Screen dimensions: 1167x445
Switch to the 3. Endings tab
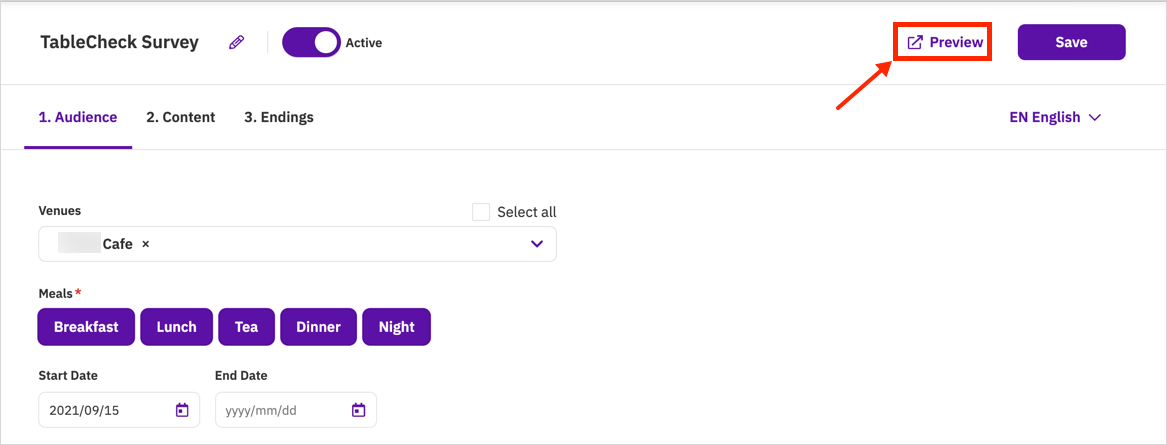tap(278, 118)
